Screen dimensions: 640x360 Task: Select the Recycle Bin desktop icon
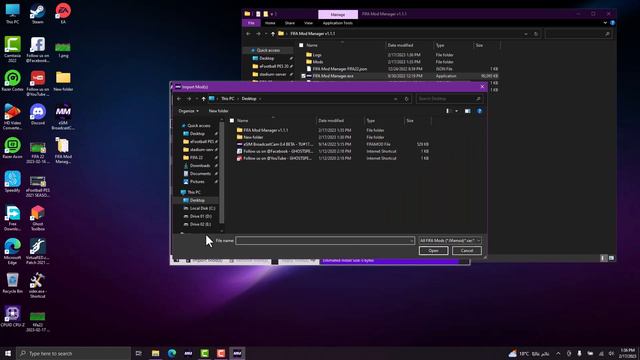pos(12,283)
